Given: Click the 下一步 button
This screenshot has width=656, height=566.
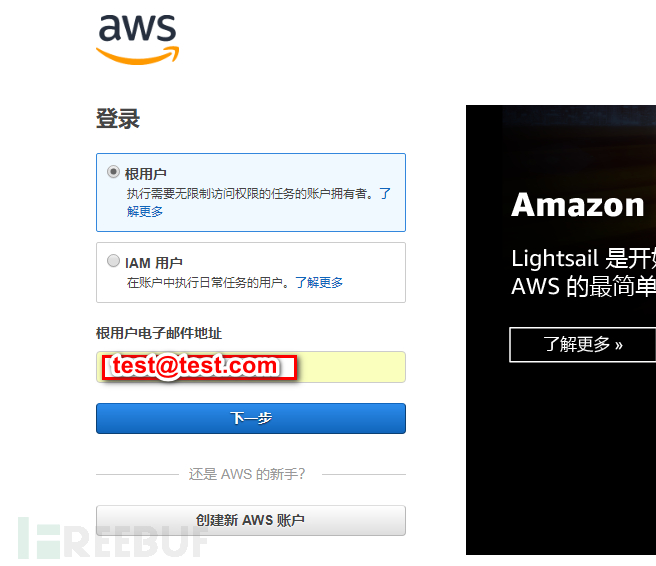Looking at the screenshot, I should click(251, 418).
